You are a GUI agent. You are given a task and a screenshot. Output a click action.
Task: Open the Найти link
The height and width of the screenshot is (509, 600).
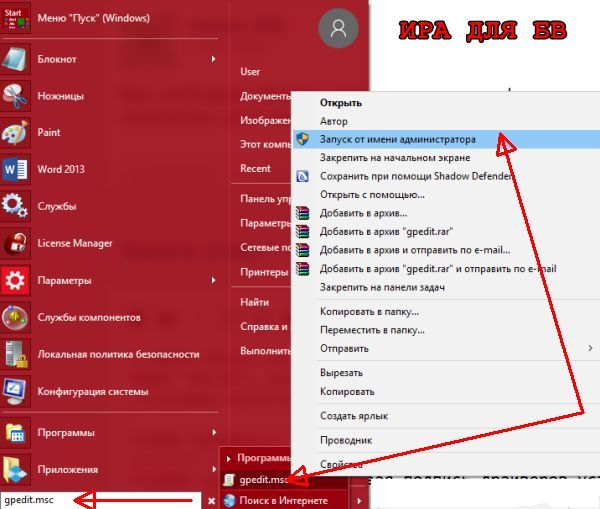click(x=254, y=302)
